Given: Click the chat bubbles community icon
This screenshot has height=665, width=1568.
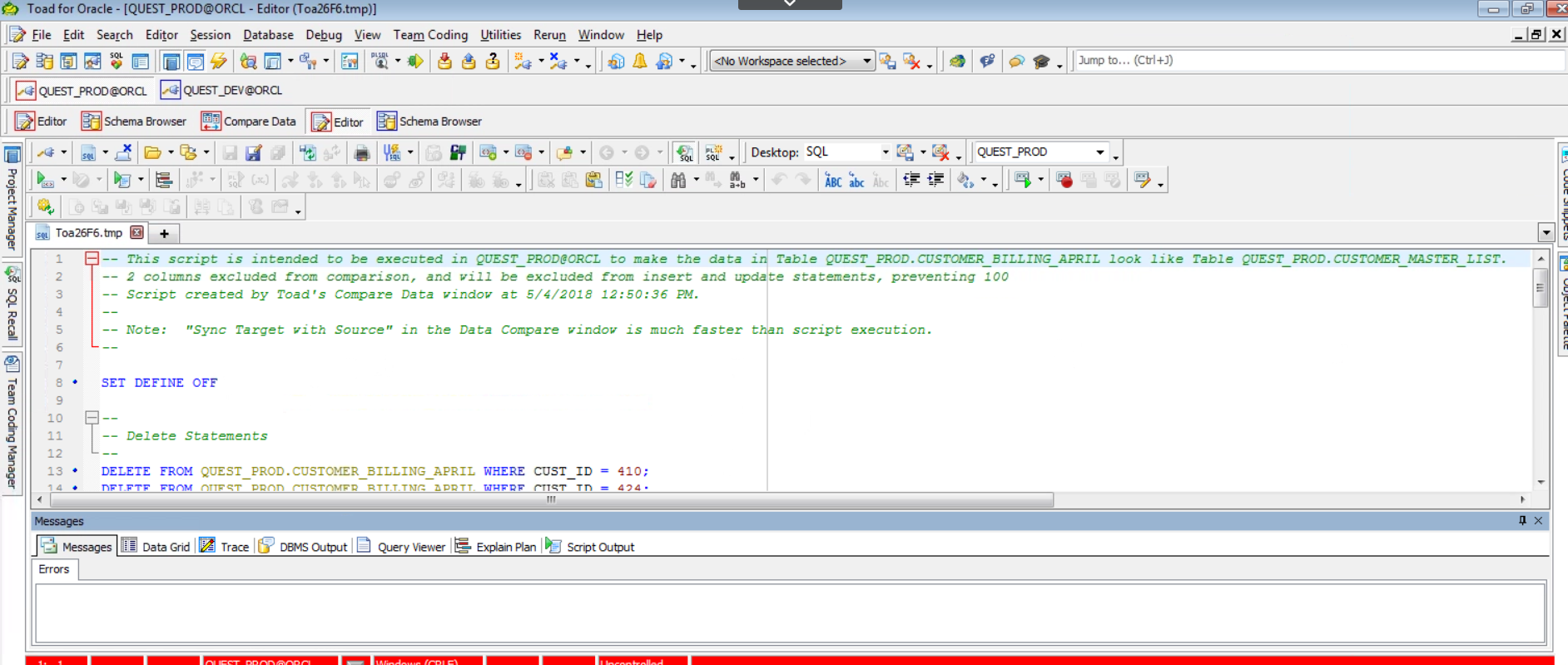Looking at the screenshot, I should (x=1016, y=62).
